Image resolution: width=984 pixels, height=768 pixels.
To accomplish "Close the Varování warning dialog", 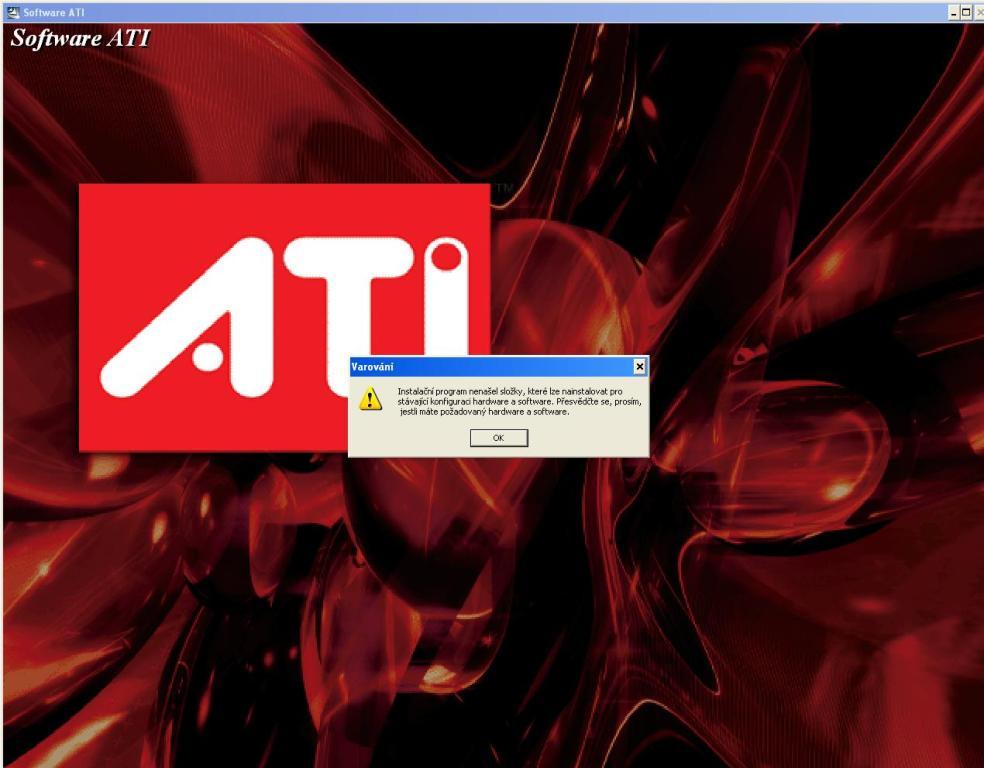I will point(639,367).
